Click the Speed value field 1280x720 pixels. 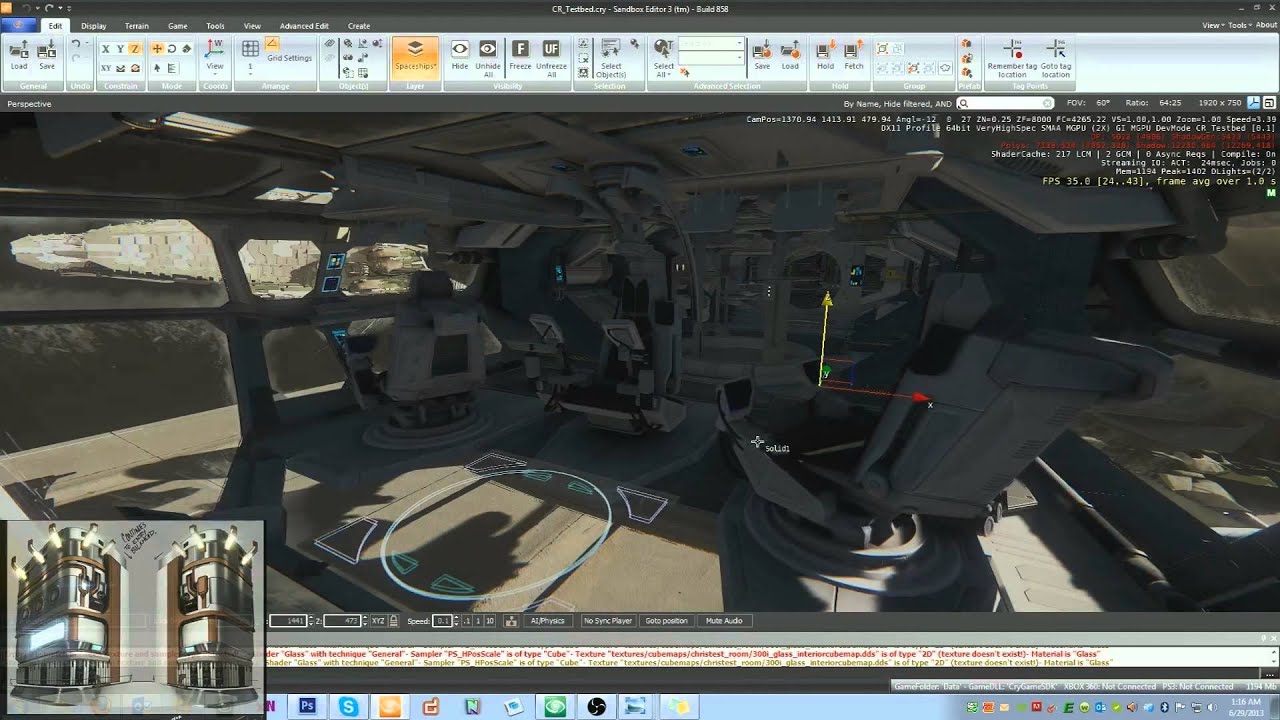coord(441,621)
